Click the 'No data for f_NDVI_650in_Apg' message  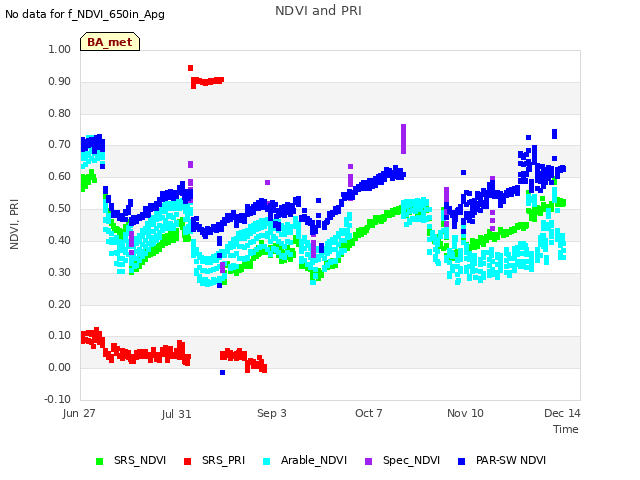point(85,14)
